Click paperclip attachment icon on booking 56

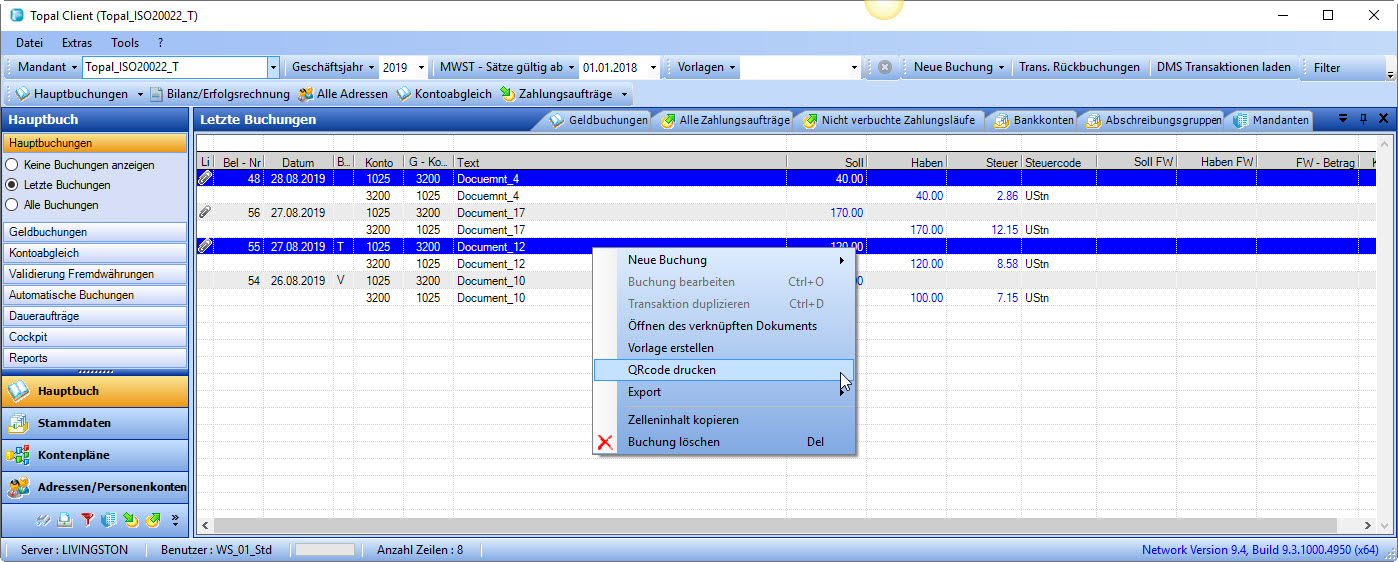click(205, 212)
